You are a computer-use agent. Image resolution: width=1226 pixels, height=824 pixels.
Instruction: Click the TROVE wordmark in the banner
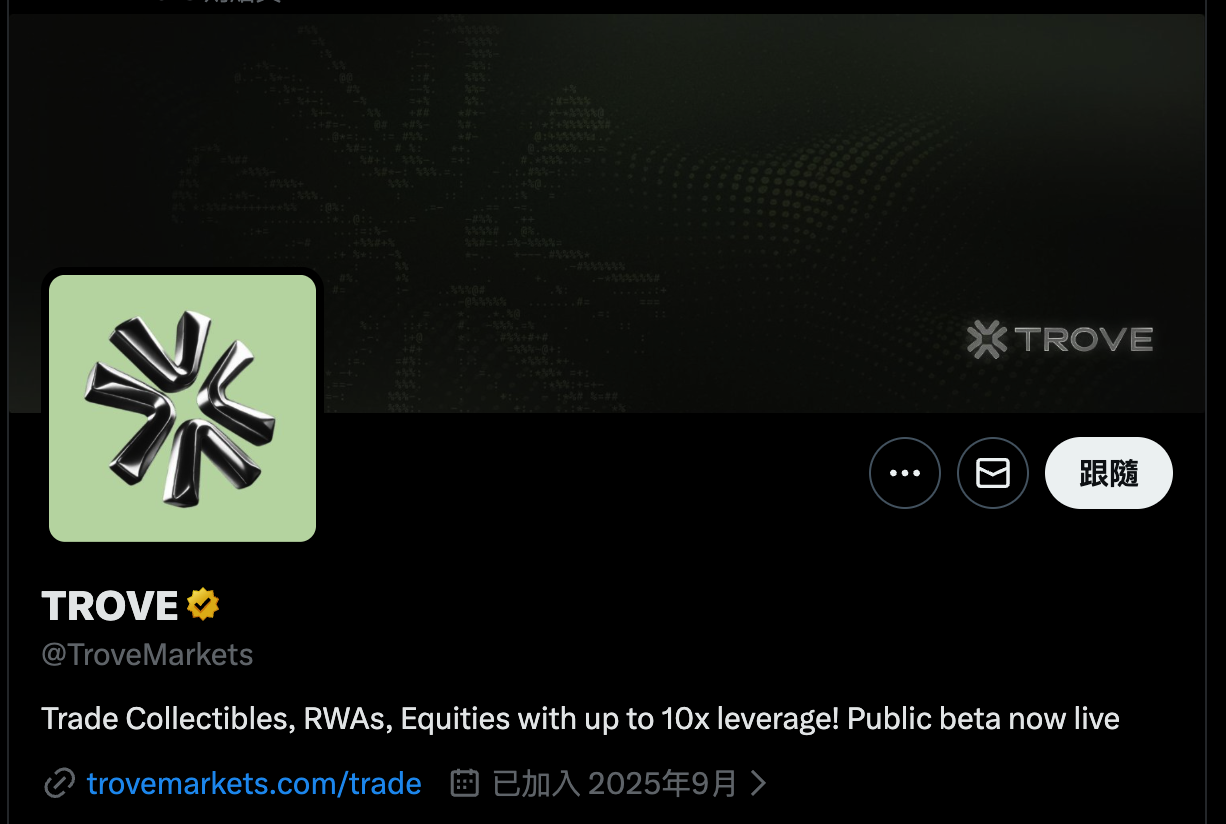pyautogui.click(x=1084, y=340)
